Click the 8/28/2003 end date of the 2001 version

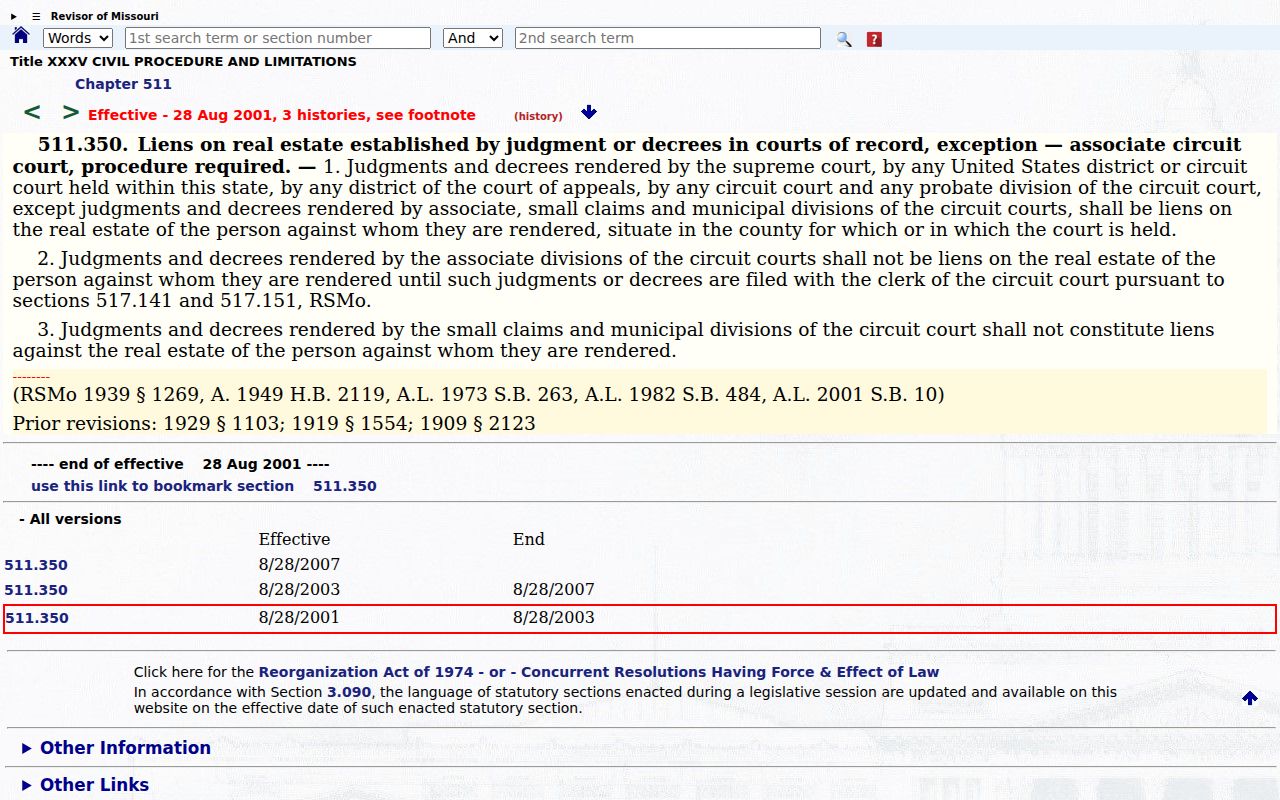click(554, 618)
